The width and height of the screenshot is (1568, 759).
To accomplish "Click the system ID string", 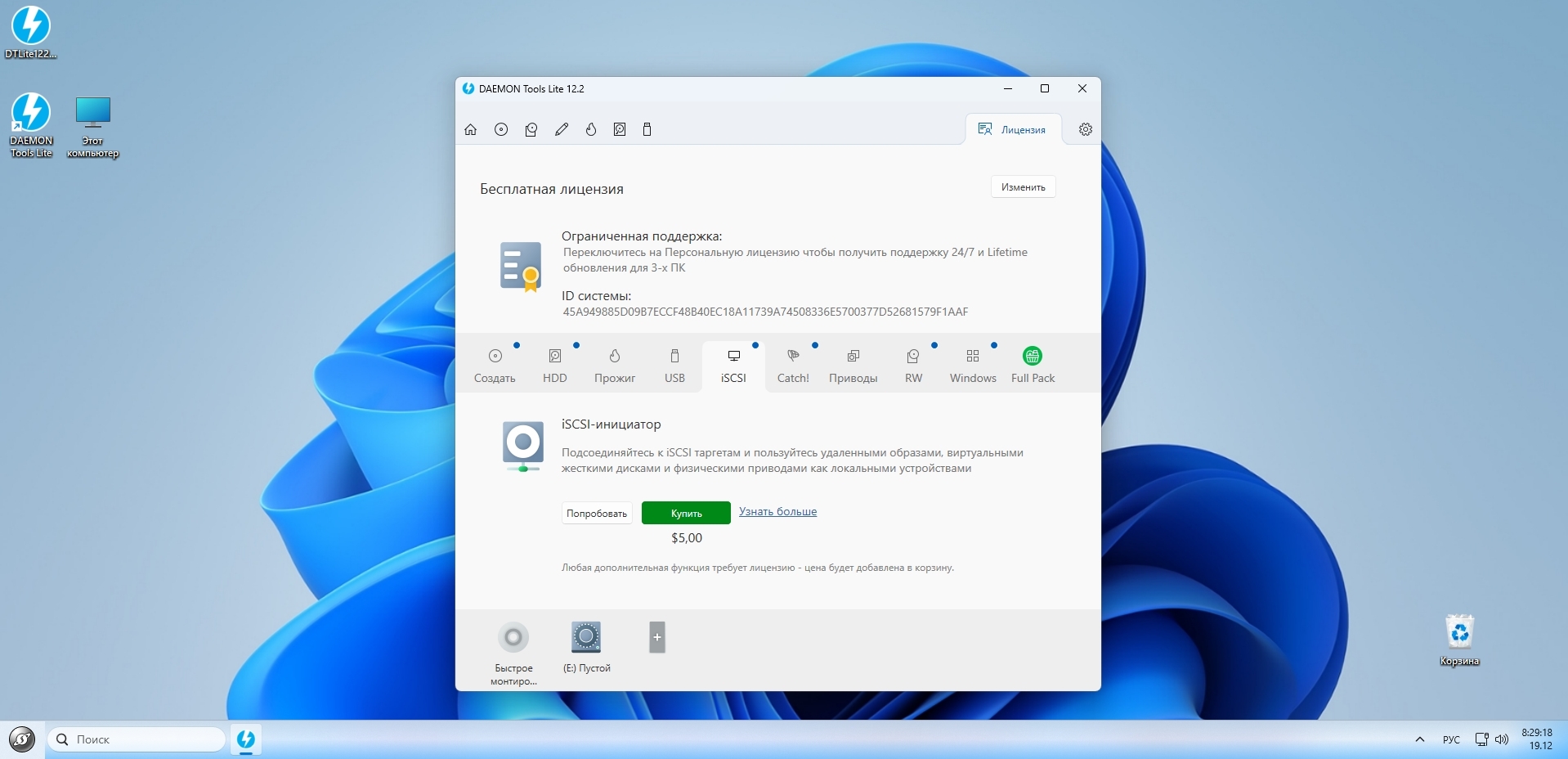I will pos(765,312).
